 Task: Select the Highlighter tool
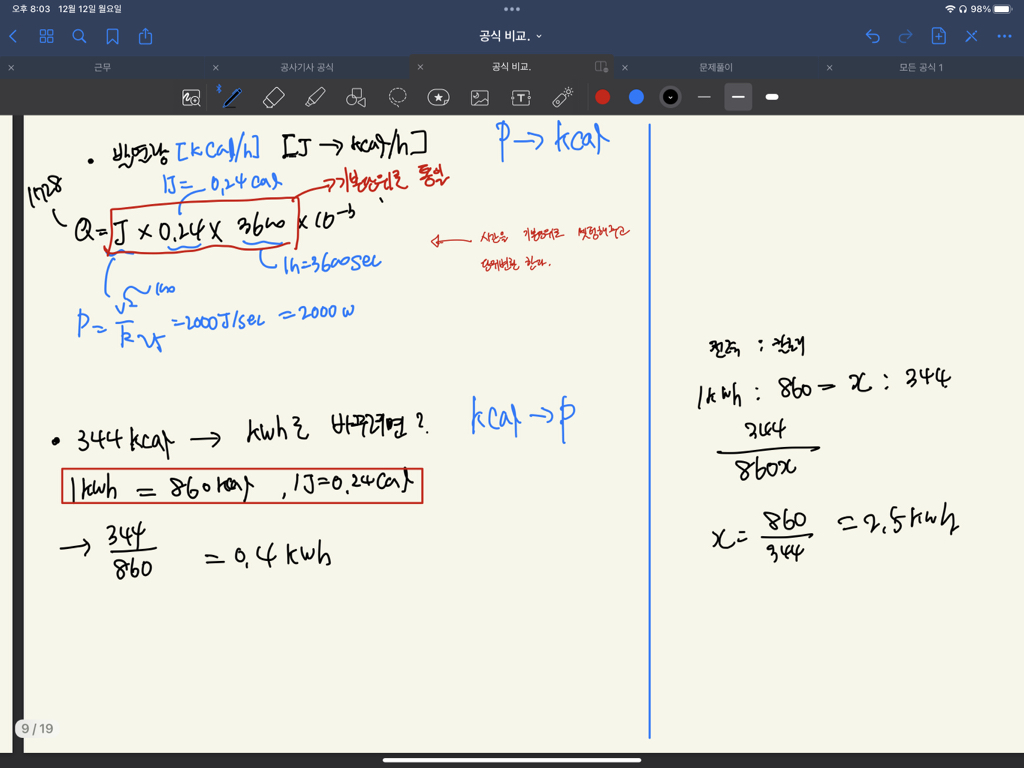pyautogui.click(x=315, y=98)
